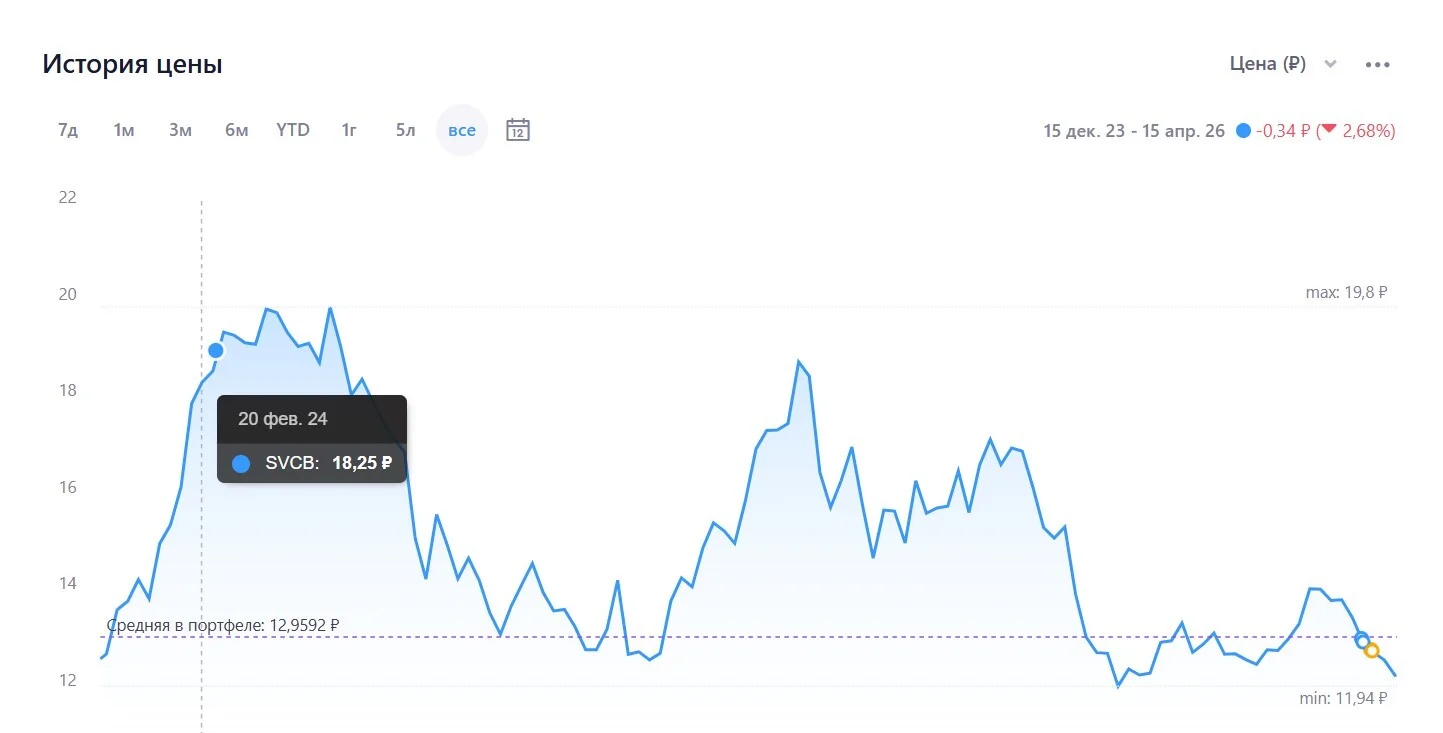Screen dimensions: 1443x733
Task: Open the calendar date range picker
Action: (x=517, y=130)
